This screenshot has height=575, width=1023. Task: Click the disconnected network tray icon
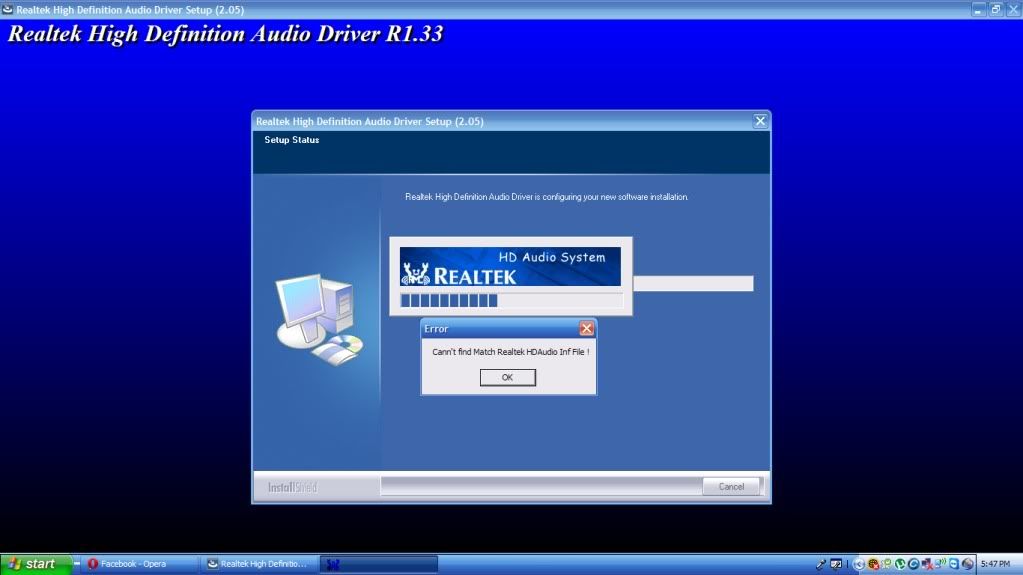927,564
